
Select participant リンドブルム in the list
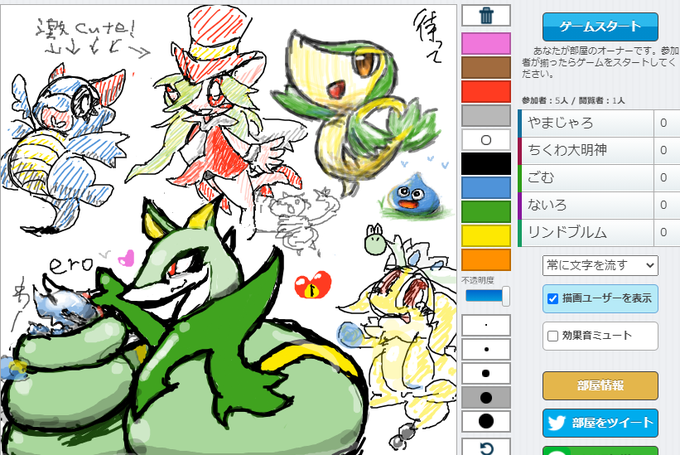pyautogui.click(x=599, y=232)
